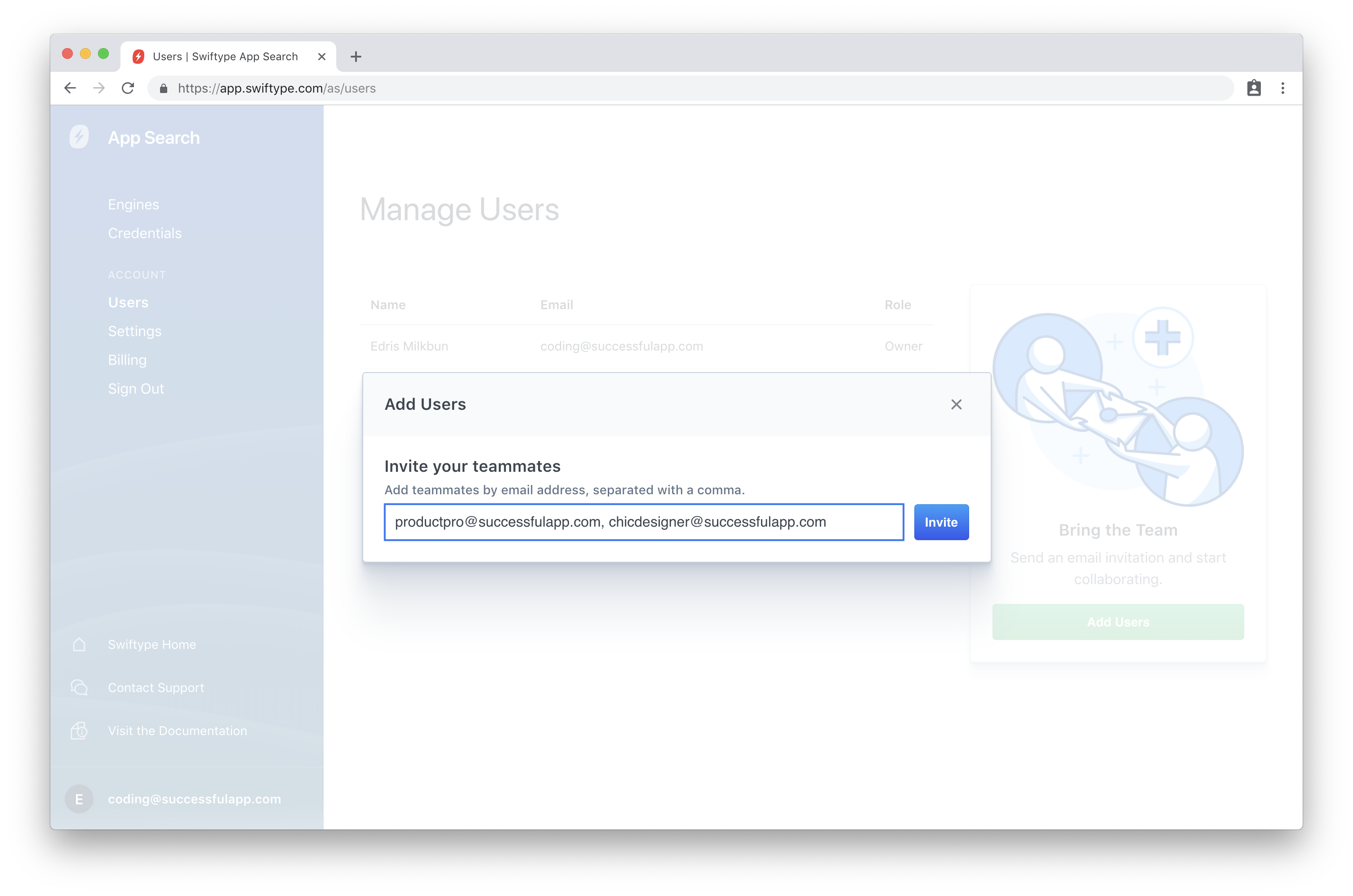The width and height of the screenshot is (1353, 896).
Task: Click the Contact Support icon
Action: click(x=79, y=687)
